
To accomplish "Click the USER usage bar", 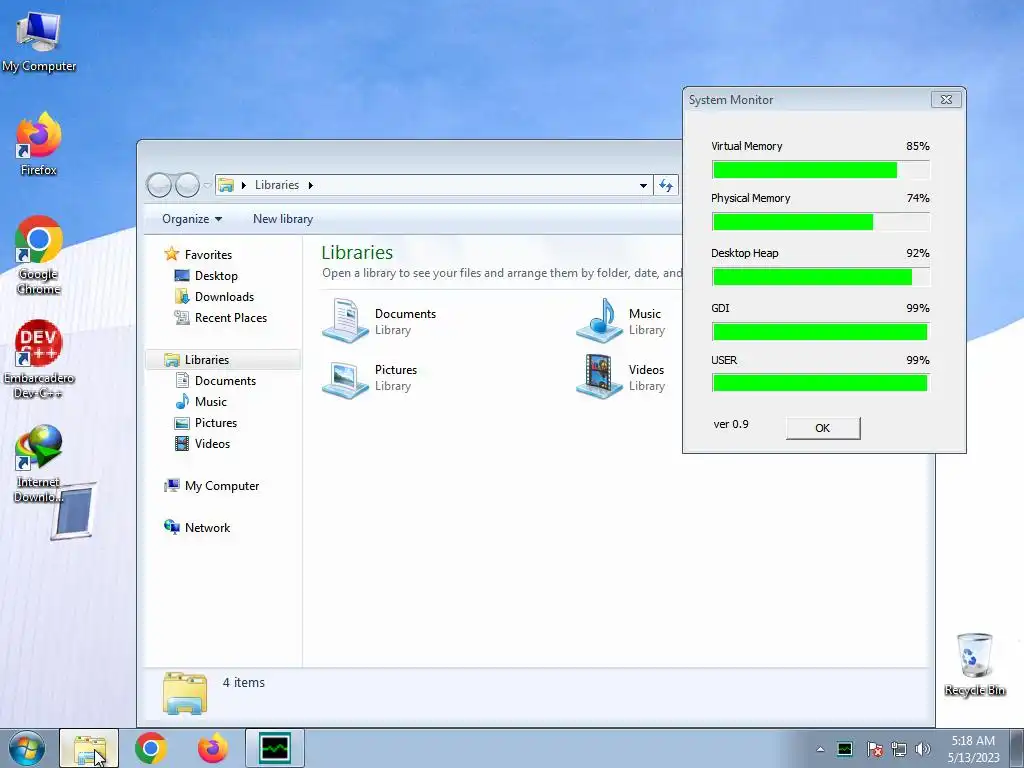I will [821, 383].
